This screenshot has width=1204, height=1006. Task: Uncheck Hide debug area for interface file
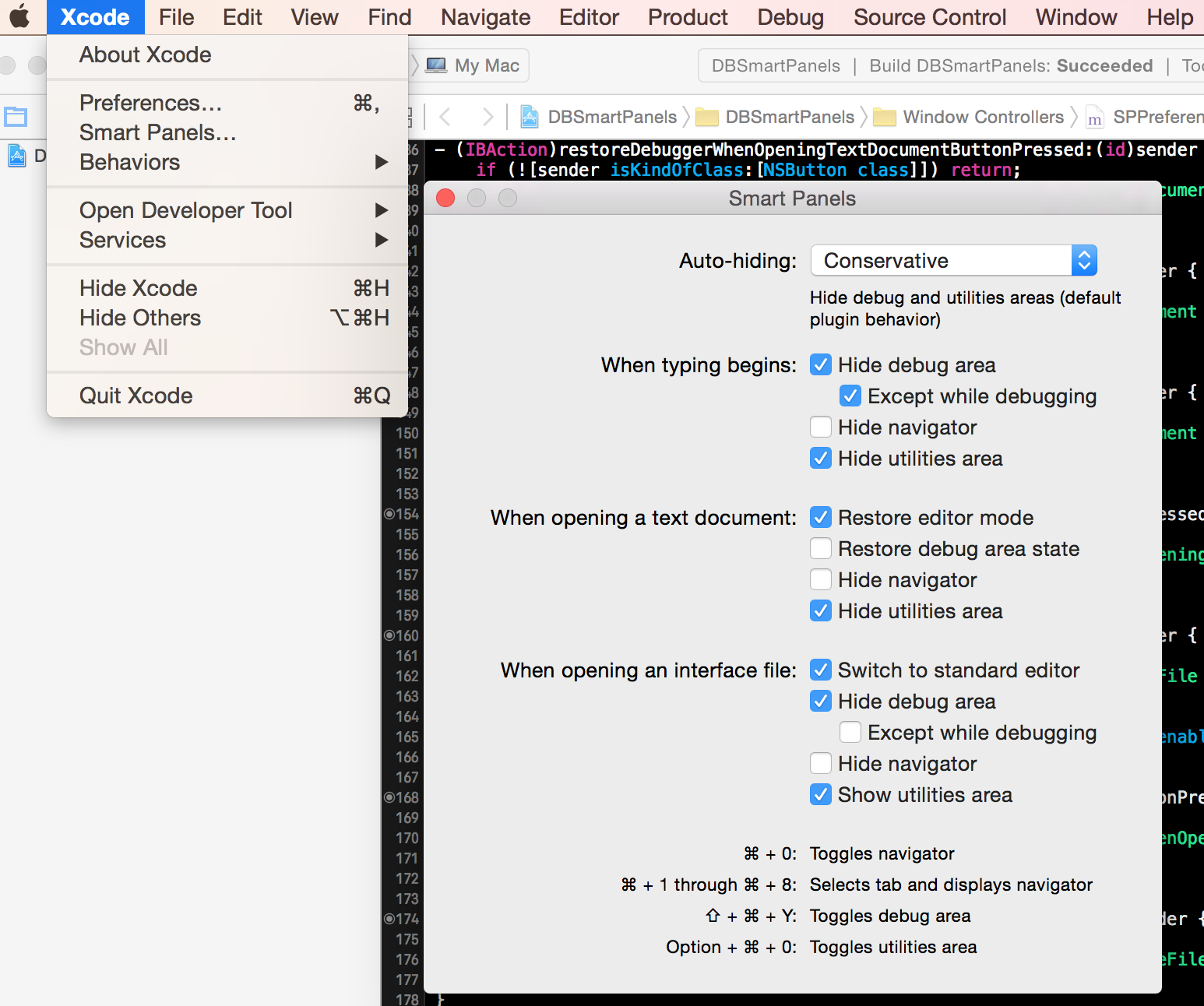pyautogui.click(x=821, y=701)
